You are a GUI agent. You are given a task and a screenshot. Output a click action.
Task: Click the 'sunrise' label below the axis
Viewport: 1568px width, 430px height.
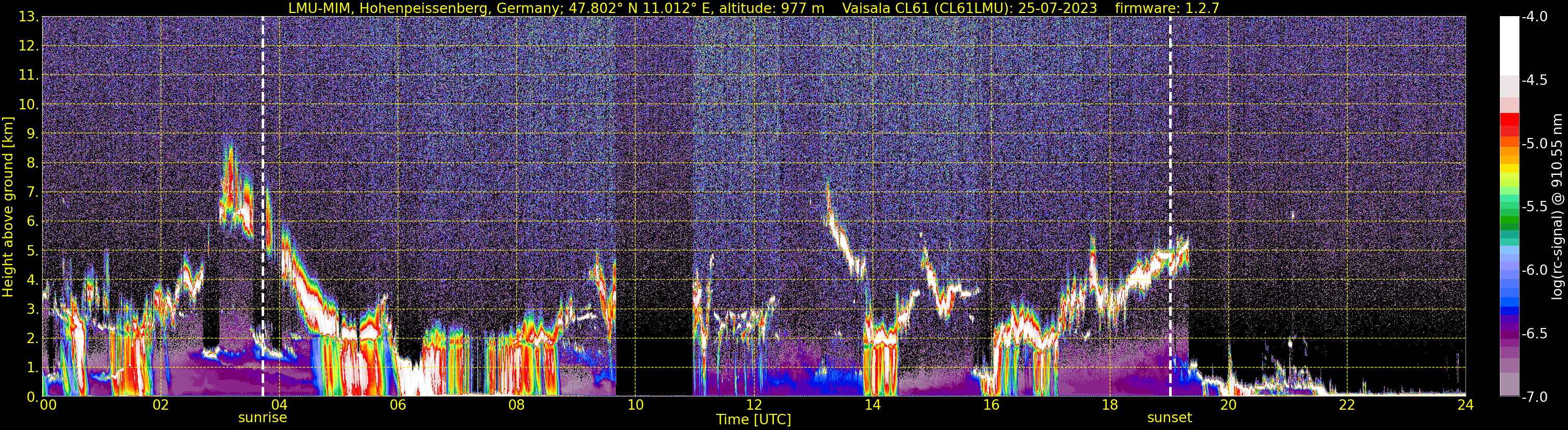pyautogui.click(x=262, y=418)
